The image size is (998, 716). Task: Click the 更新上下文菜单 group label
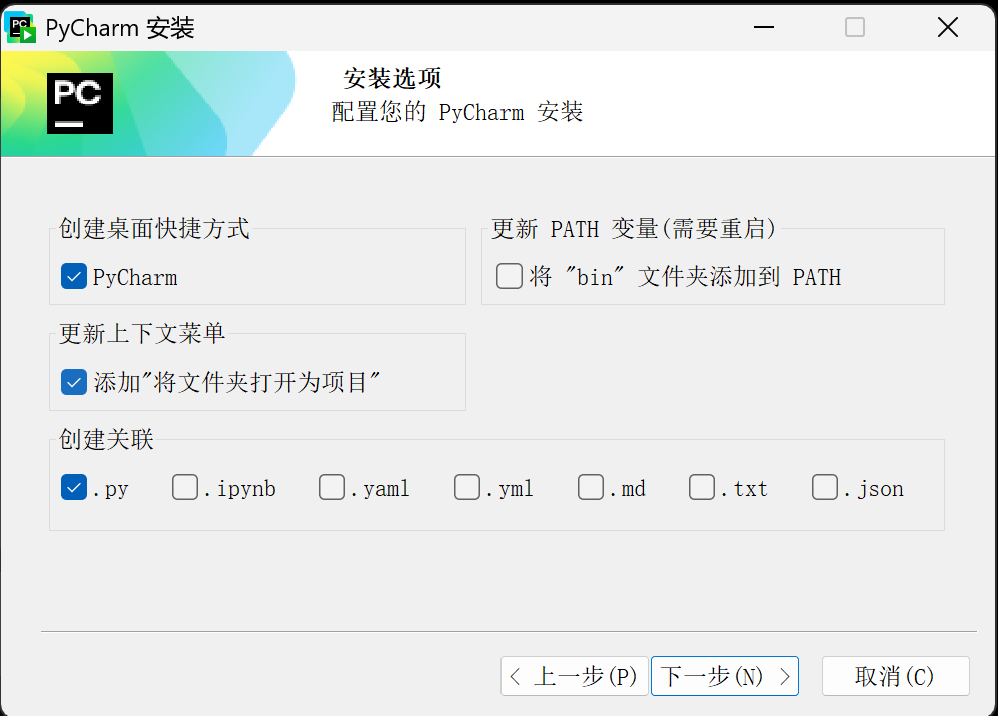point(142,333)
